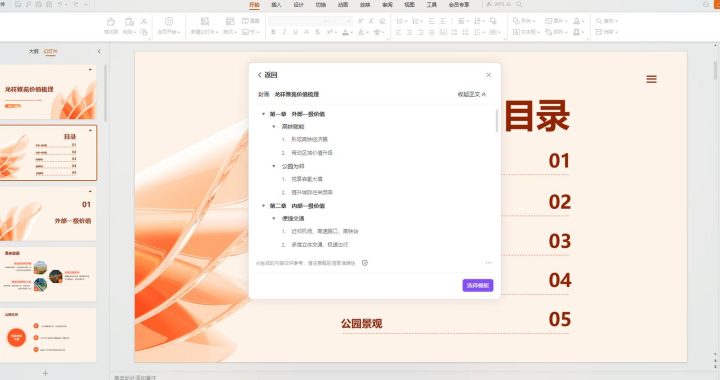
Task: Click number 03 in the contents list
Action: (560, 241)
